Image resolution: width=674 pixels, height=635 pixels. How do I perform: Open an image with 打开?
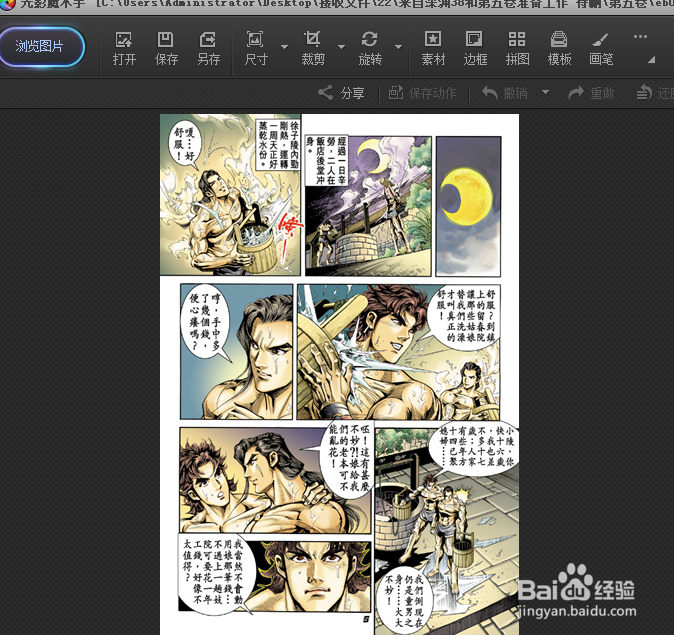click(124, 48)
